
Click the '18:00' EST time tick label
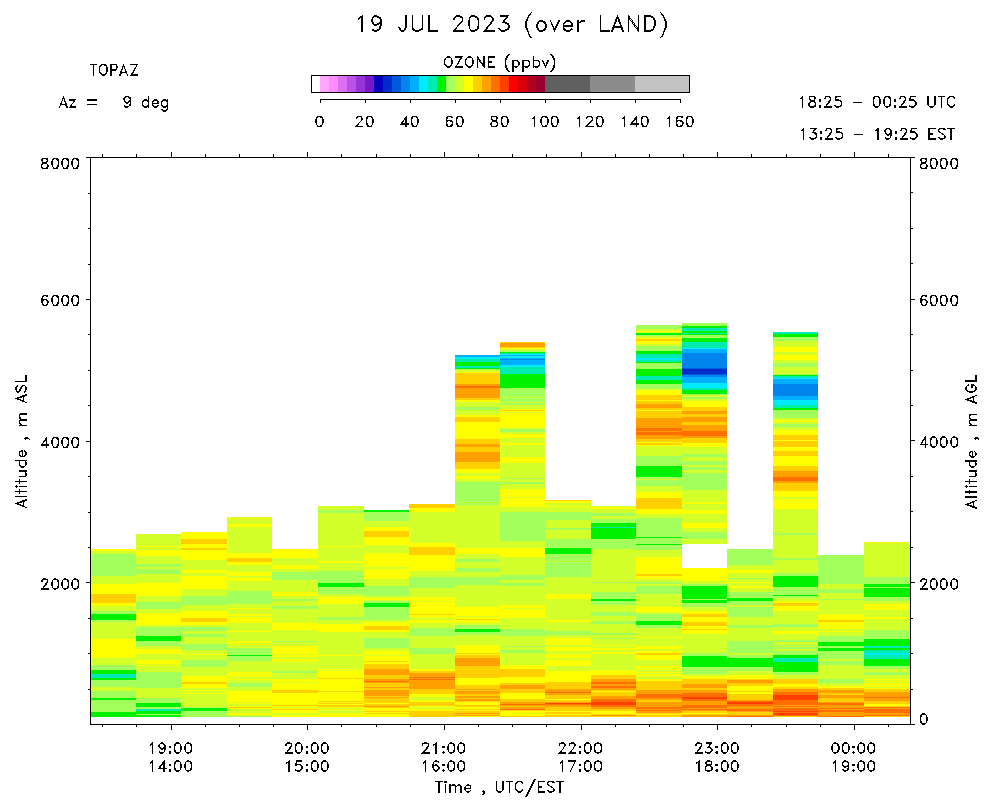(x=717, y=766)
